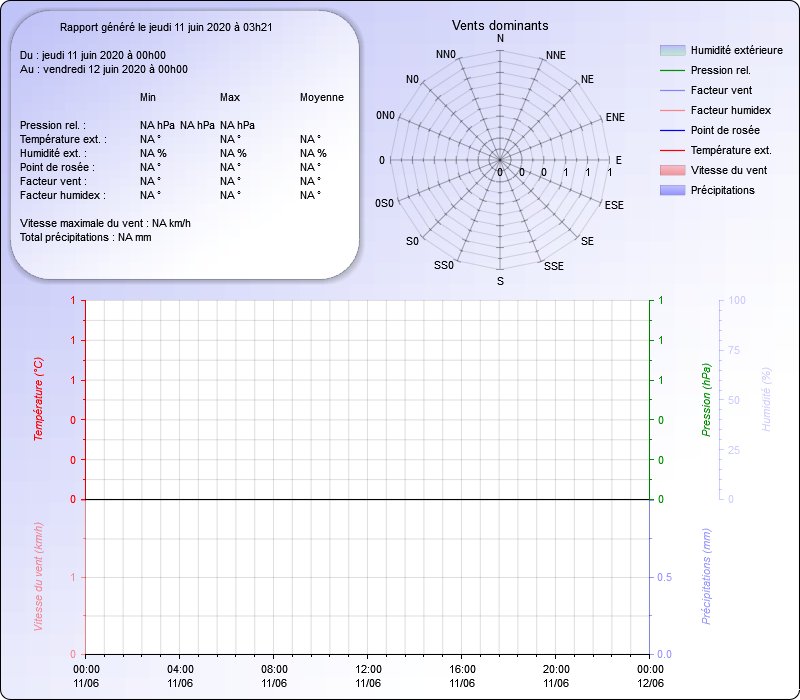Click the 'Du : jeudi 11 juin 2020 à 00h00' line
Screen dimensions: 800x700
[x=93, y=55]
